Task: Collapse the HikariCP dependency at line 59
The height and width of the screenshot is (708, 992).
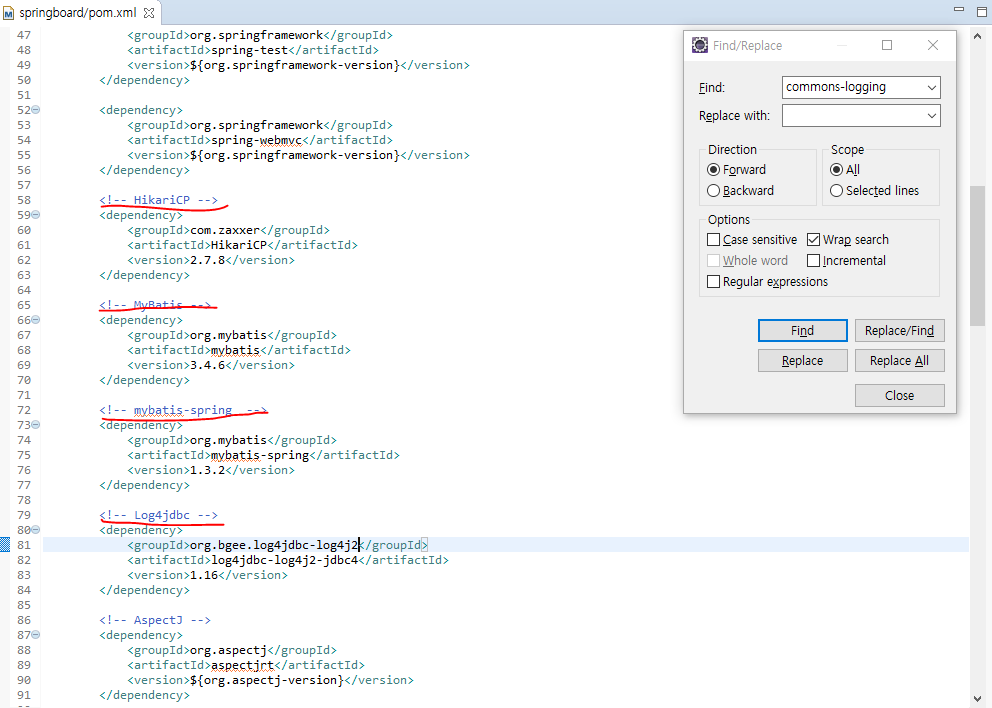Action: click(36, 215)
